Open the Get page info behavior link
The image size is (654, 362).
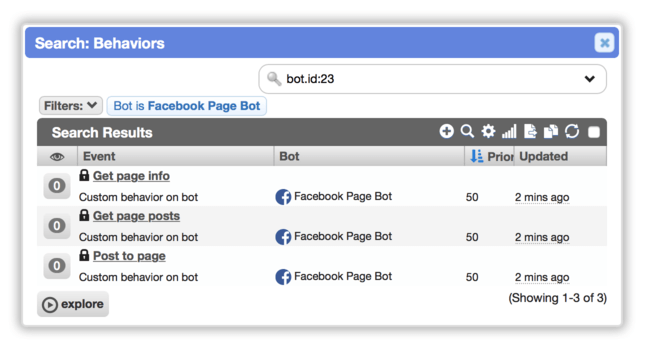point(131,176)
